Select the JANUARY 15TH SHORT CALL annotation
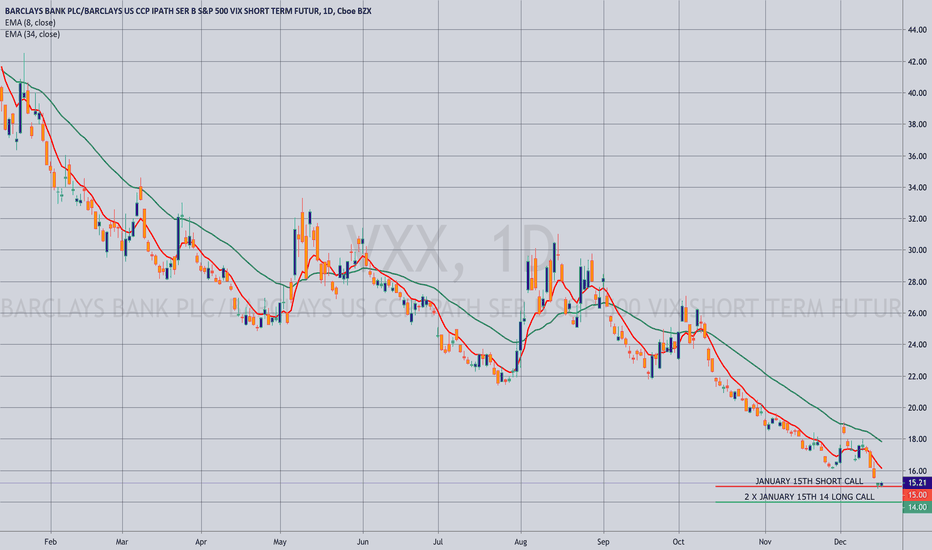Screen dimensions: 932x550 coord(809,481)
